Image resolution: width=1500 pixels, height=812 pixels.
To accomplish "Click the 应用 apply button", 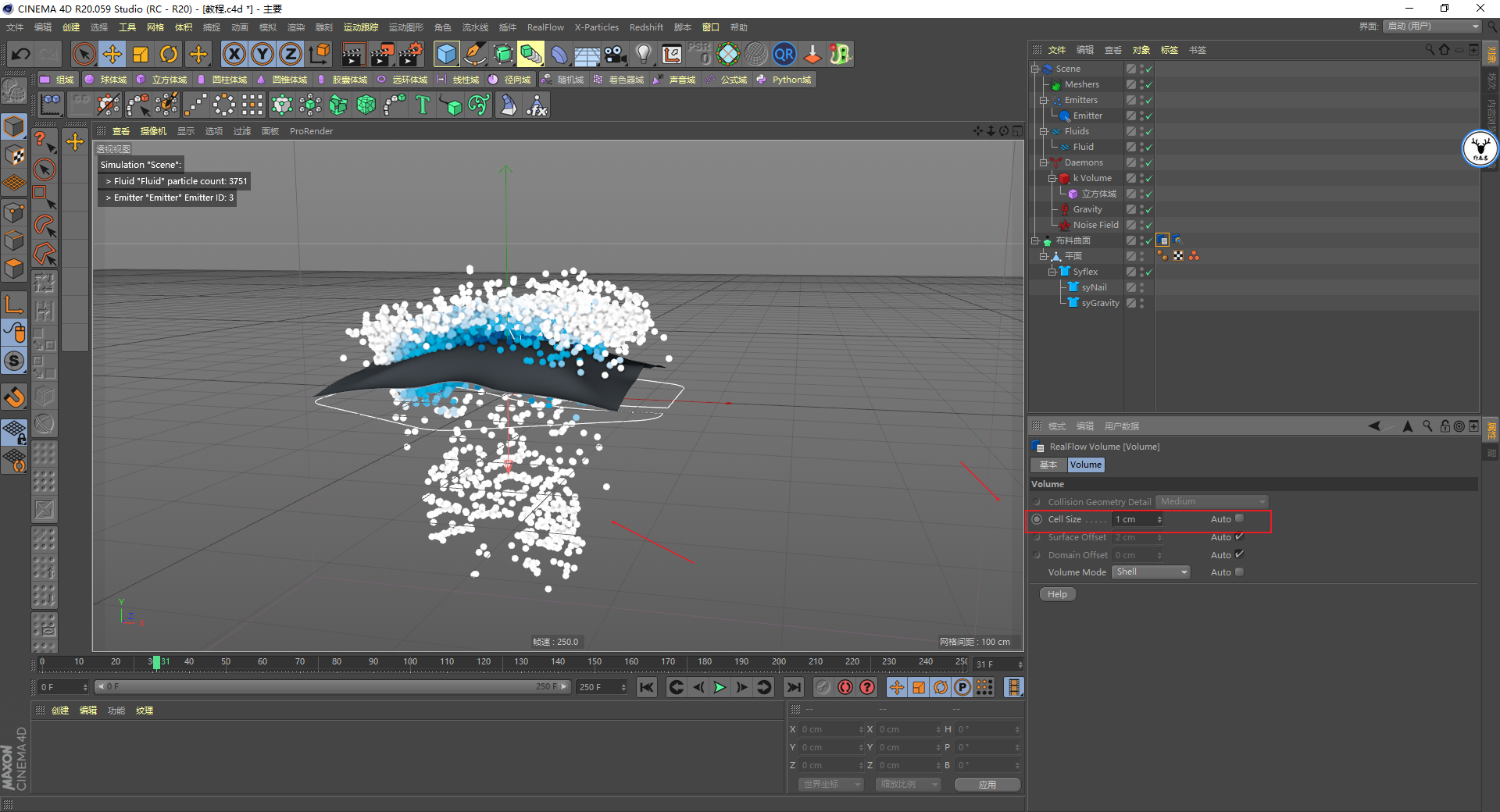I will (x=987, y=784).
